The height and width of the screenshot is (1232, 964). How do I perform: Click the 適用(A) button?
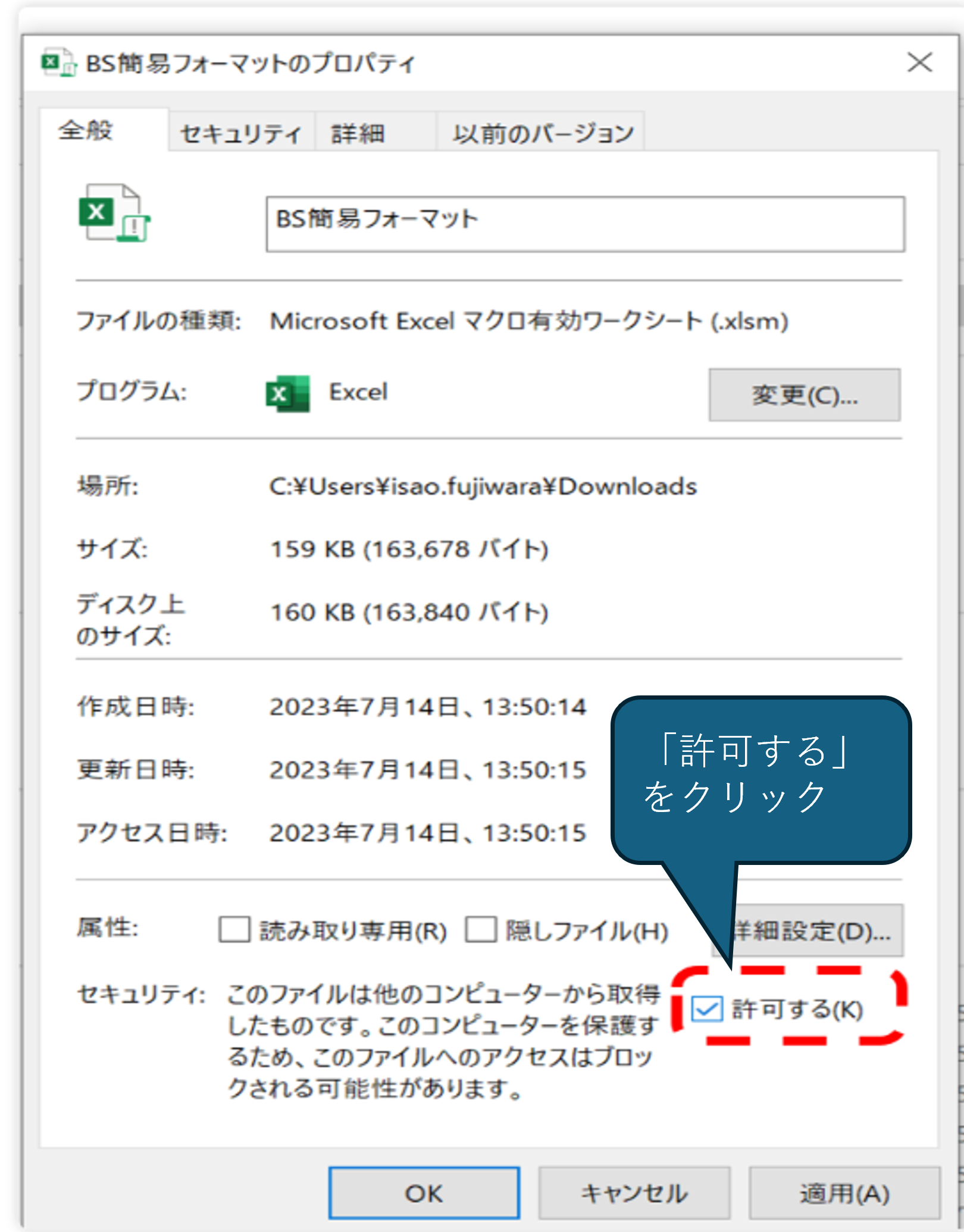[x=844, y=1193]
